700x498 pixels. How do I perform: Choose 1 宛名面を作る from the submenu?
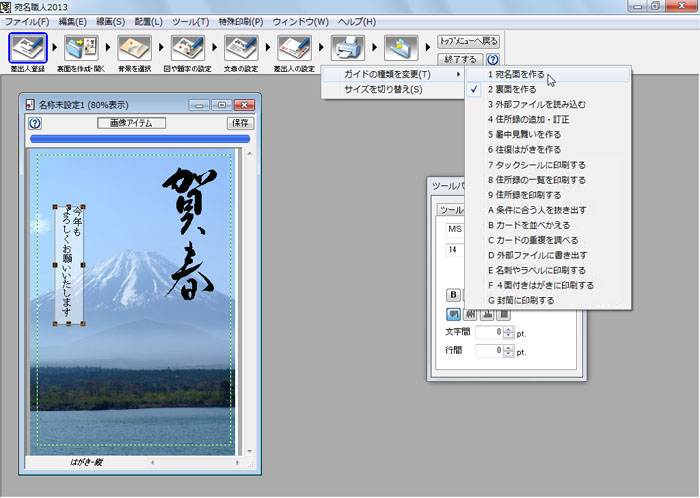(x=515, y=74)
